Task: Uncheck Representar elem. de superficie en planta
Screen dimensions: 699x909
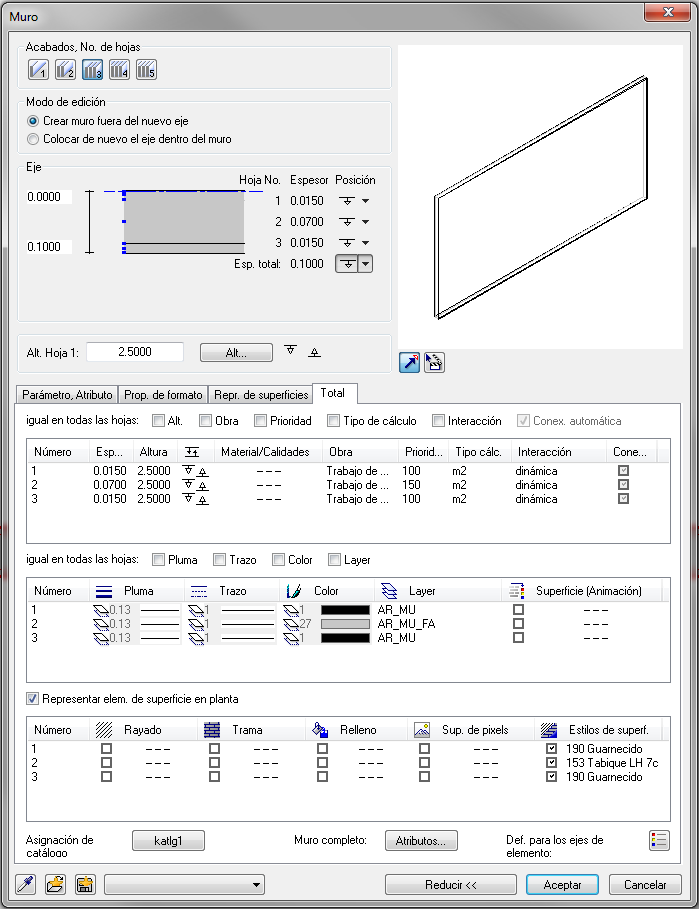Action: tap(32, 699)
